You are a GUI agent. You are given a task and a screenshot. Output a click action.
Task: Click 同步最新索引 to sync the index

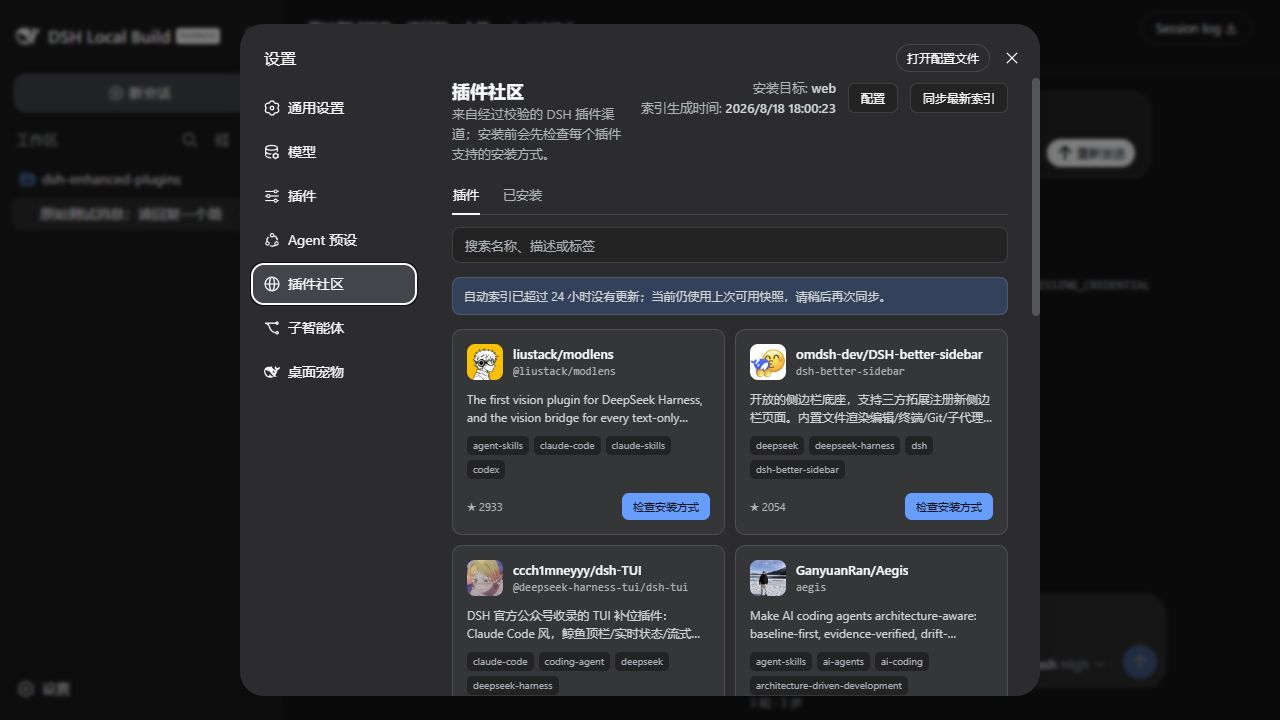coord(959,98)
